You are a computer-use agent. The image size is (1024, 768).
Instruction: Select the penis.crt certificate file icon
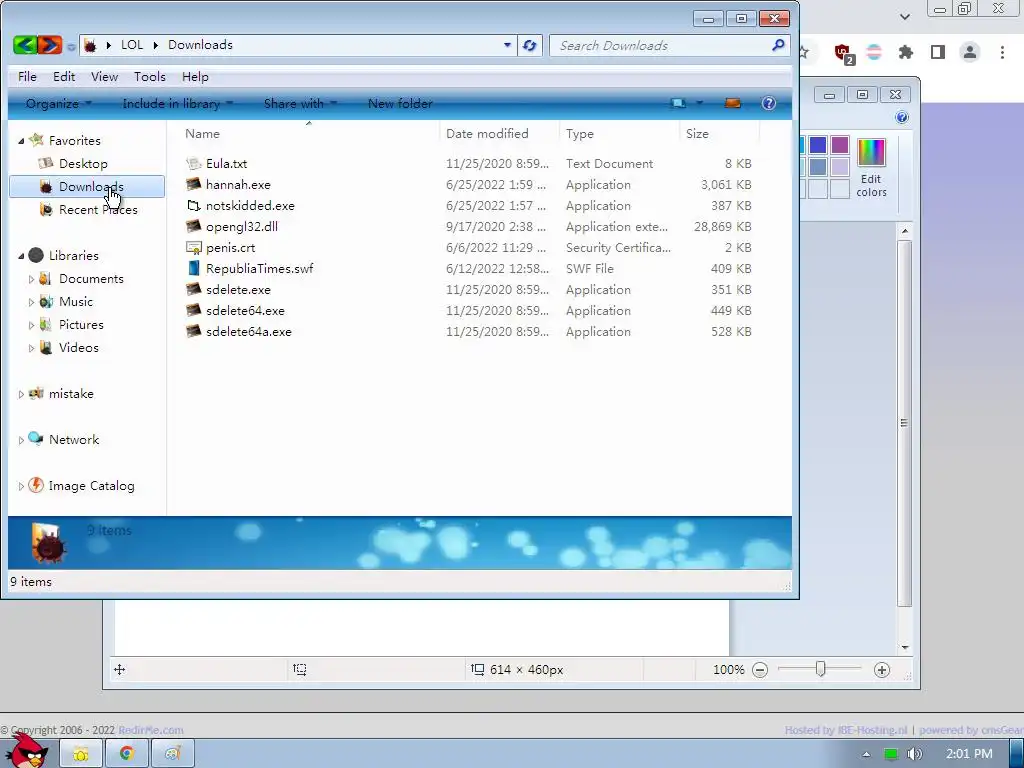(x=193, y=248)
